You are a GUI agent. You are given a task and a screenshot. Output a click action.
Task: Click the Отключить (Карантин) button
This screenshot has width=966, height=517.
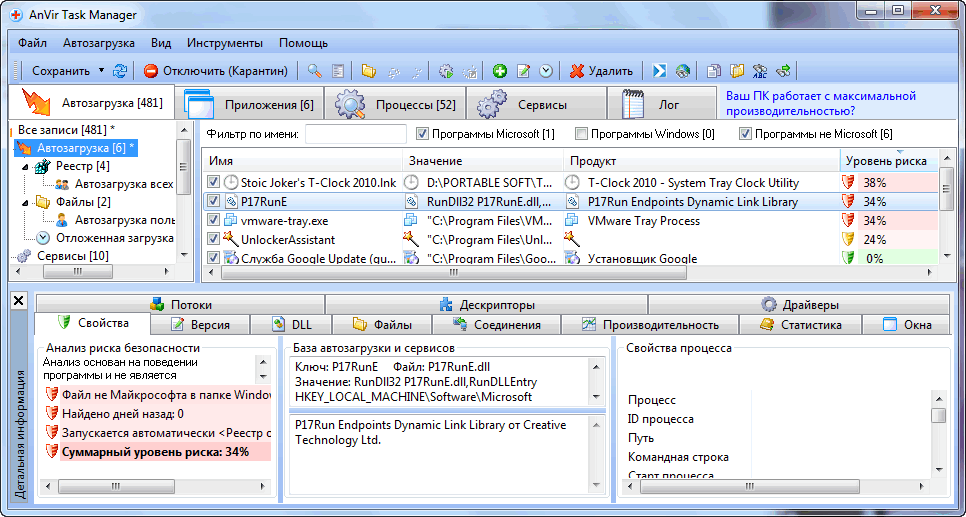tap(216, 71)
